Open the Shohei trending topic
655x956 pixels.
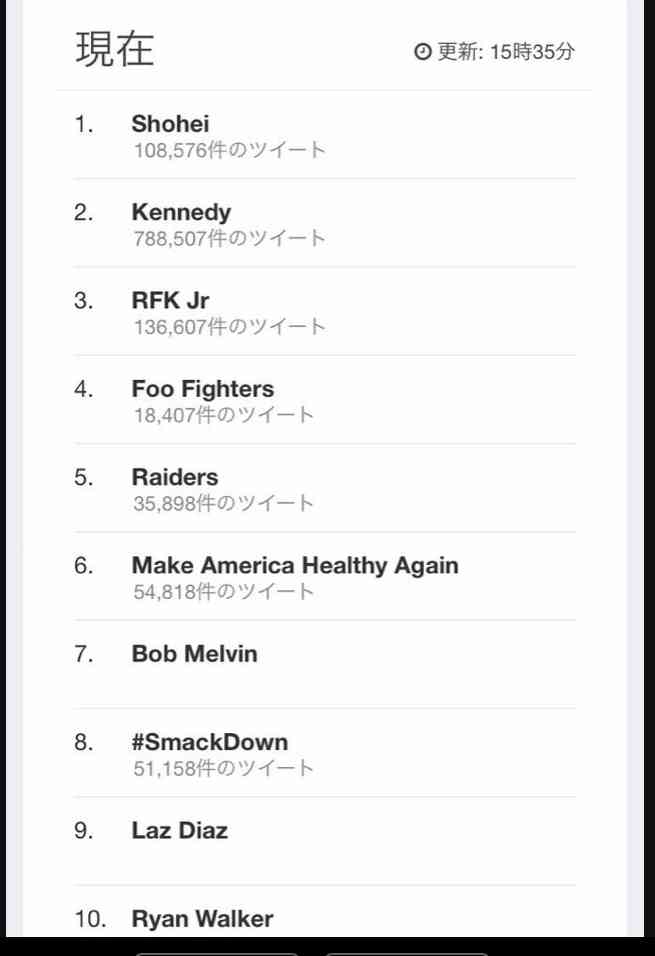170,124
